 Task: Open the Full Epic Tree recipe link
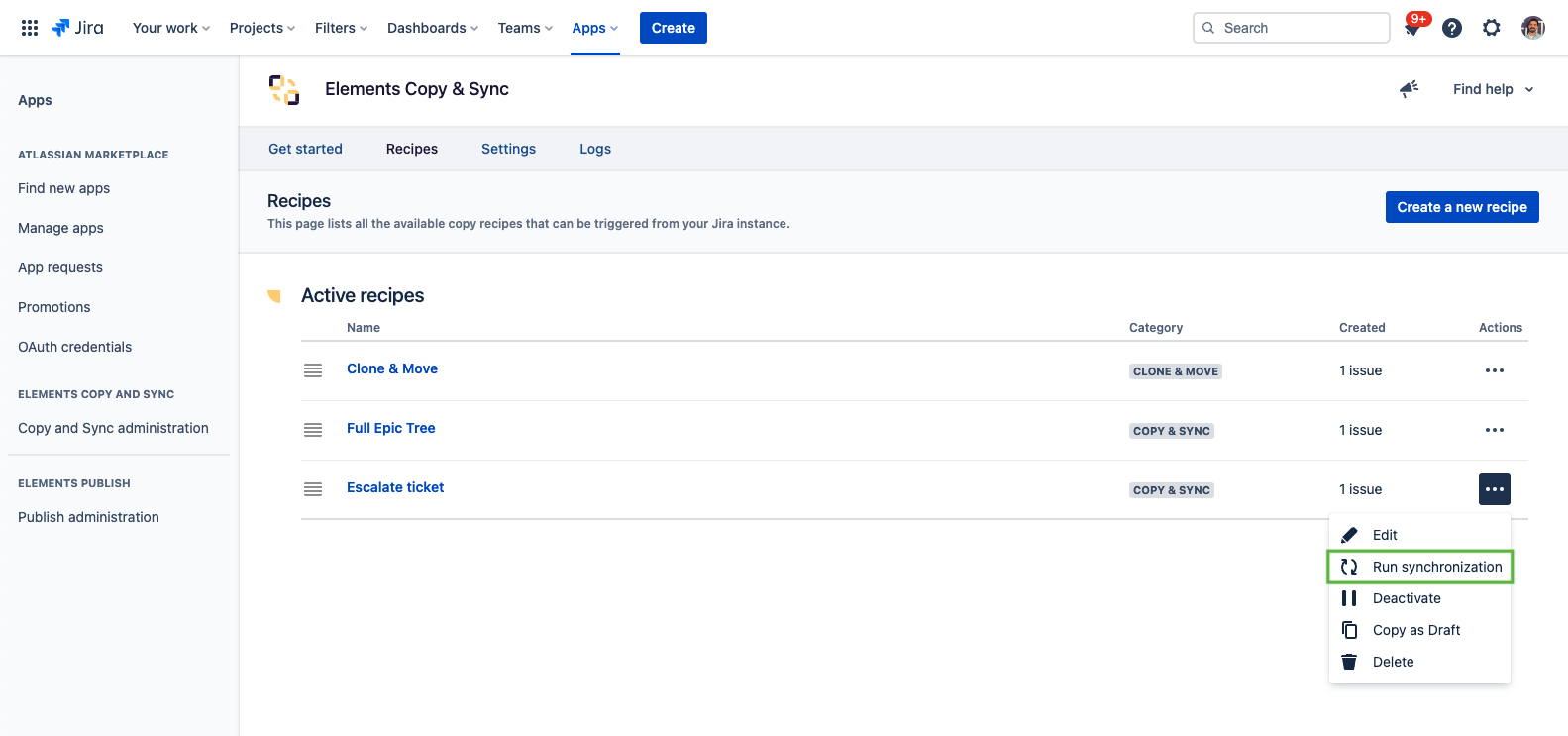pos(391,428)
